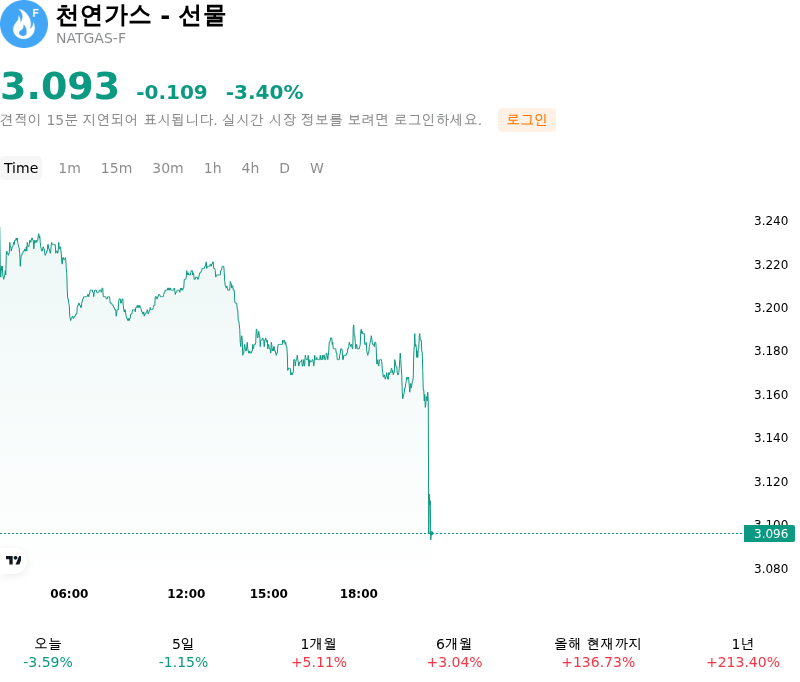Select the 5일 performance range
This screenshot has height=682, width=800.
click(x=183, y=653)
